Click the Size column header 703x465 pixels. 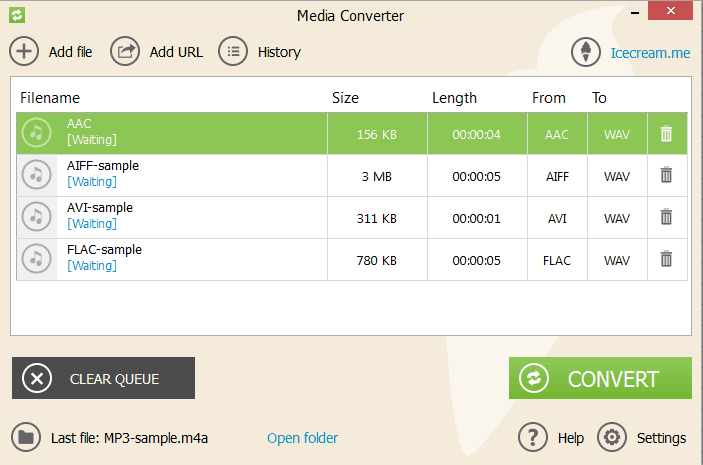pos(345,98)
